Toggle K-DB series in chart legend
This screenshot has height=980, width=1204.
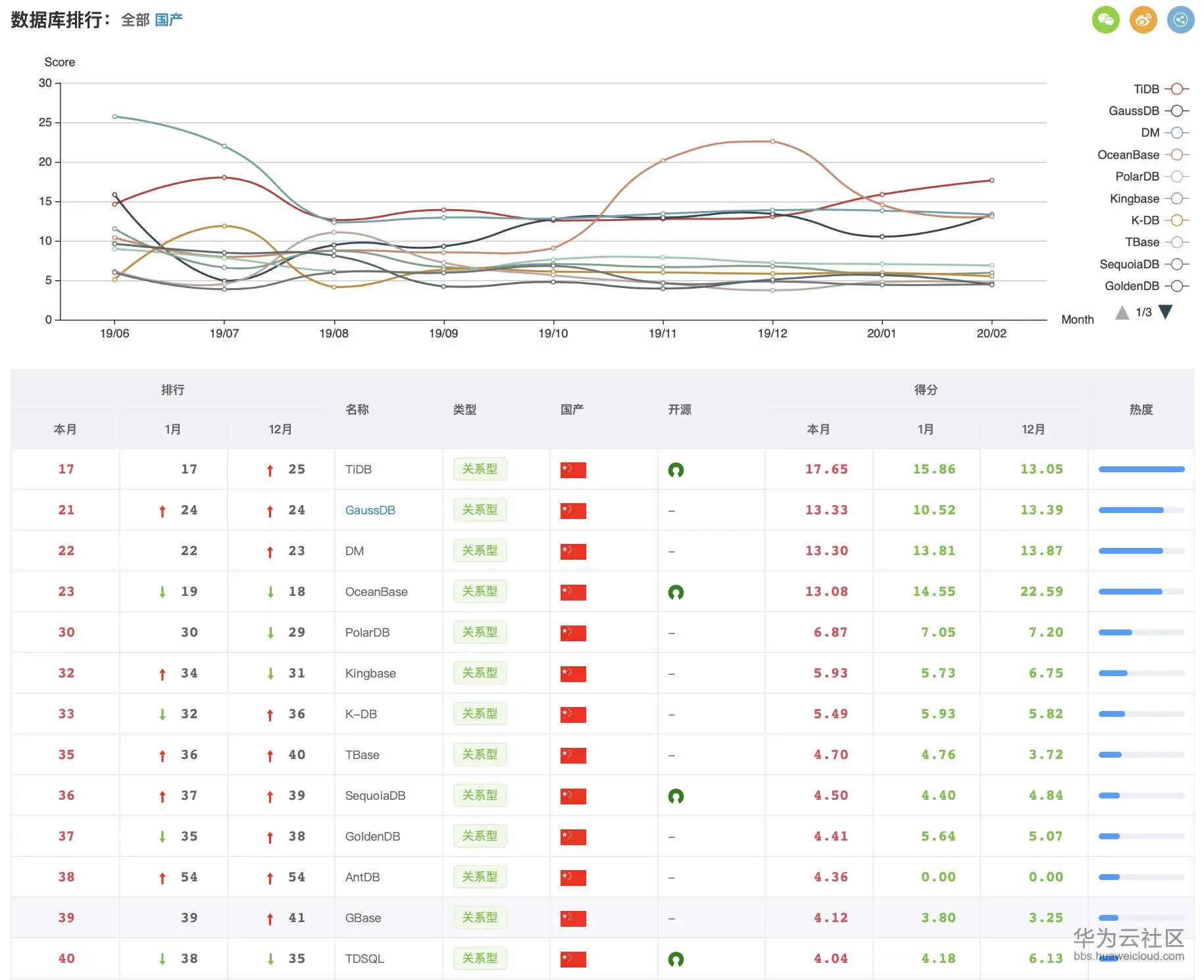1160,220
